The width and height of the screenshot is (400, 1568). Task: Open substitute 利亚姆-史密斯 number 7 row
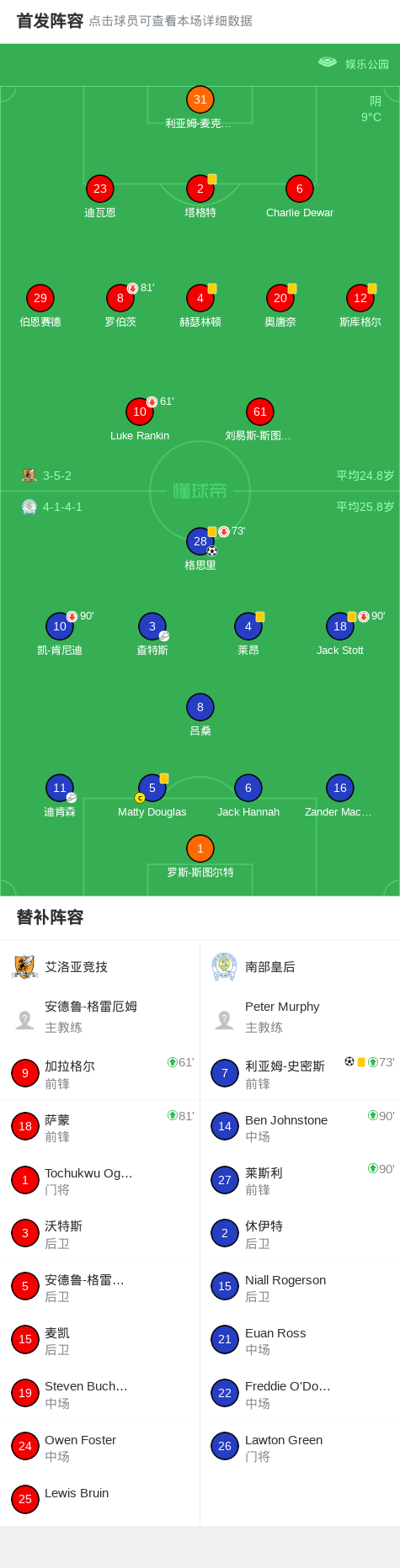pyautogui.click(x=300, y=1073)
